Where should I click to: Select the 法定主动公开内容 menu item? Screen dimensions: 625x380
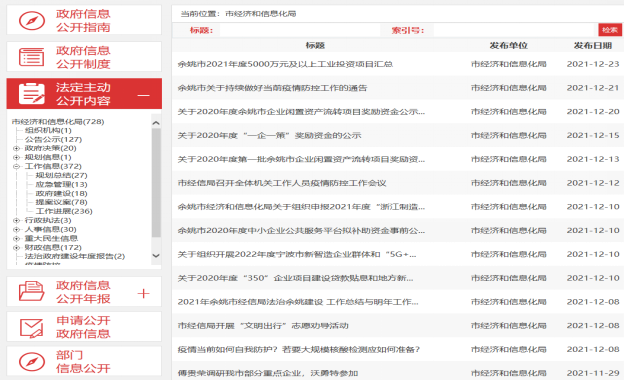[x=84, y=94]
